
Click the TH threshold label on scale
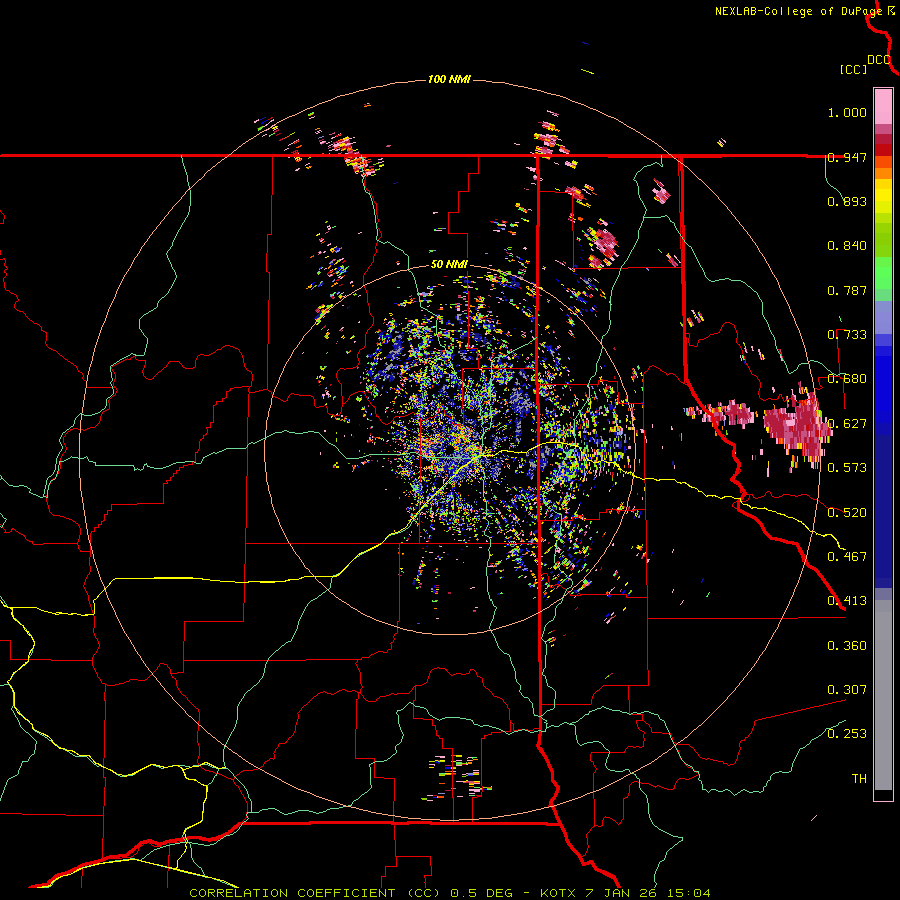pyautogui.click(x=859, y=779)
